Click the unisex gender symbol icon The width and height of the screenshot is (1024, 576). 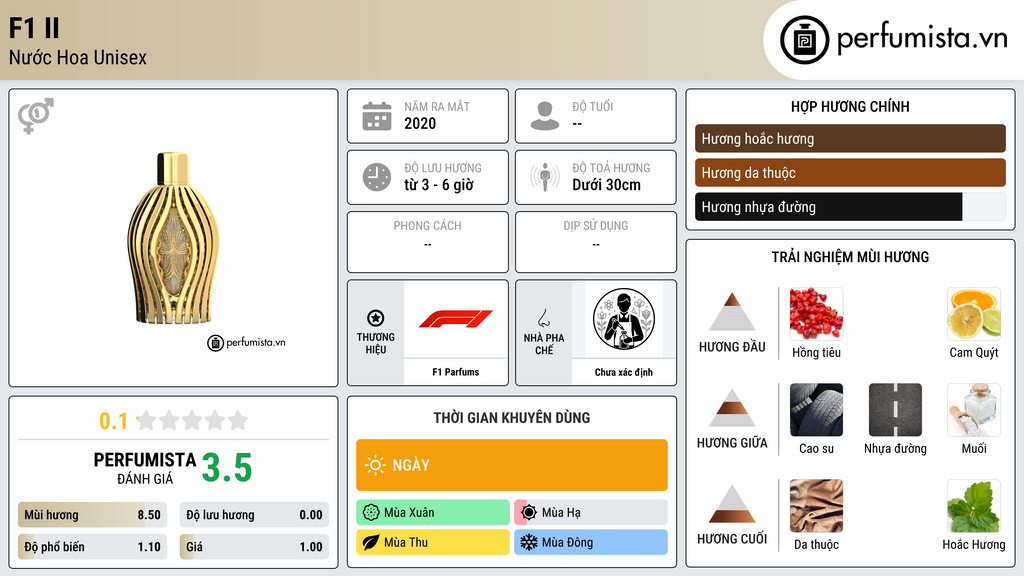point(36,116)
